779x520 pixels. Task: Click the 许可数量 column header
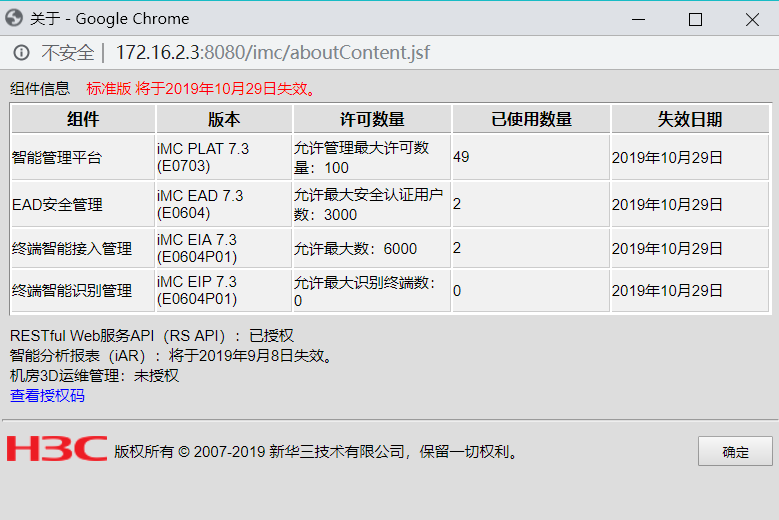372,119
